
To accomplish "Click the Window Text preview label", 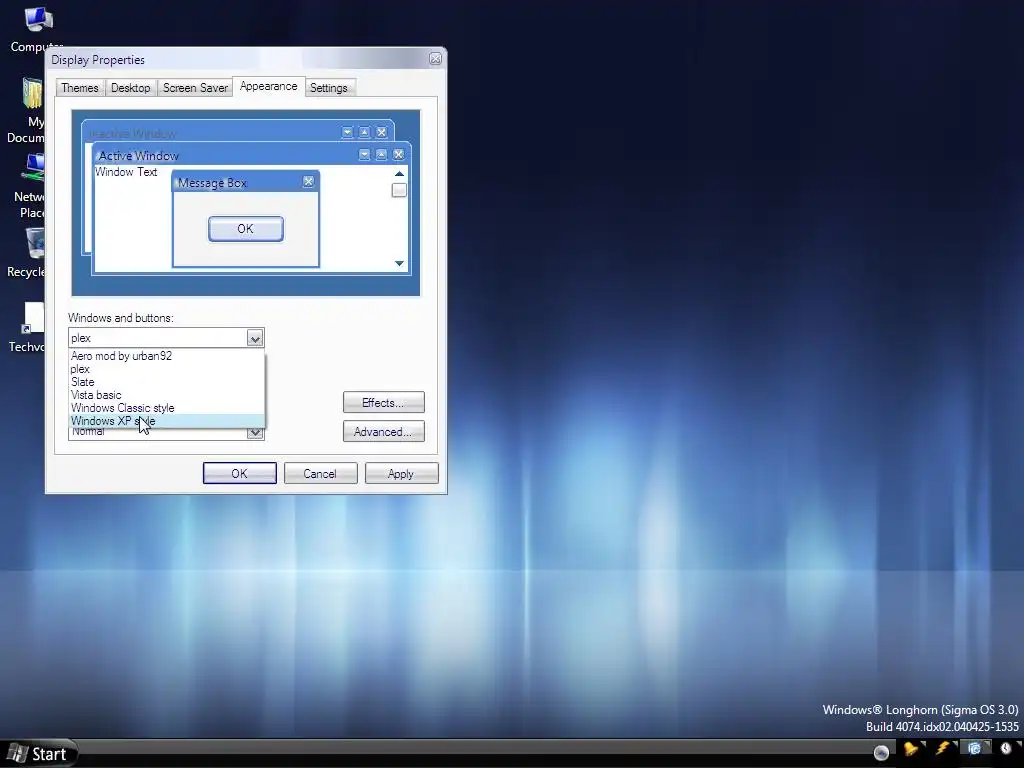I will (126, 172).
